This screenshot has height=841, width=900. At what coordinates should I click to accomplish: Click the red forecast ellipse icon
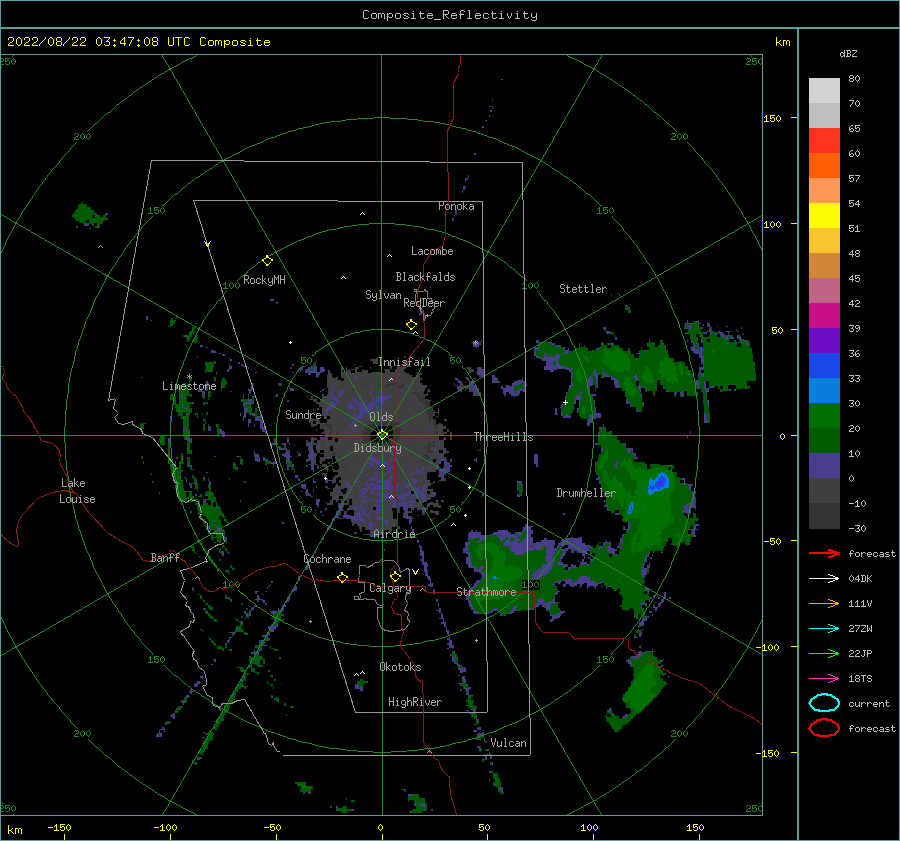pyautogui.click(x=824, y=728)
